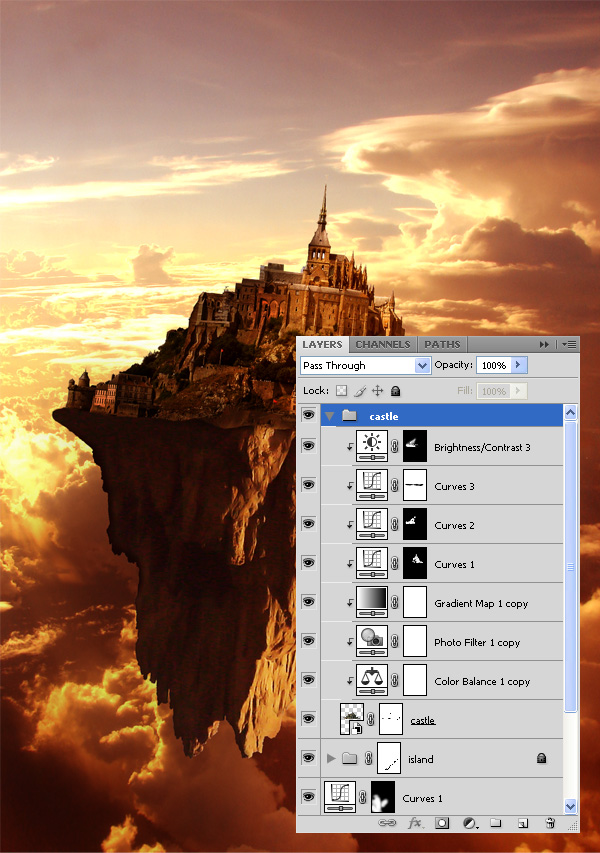Enable lock image pixels brush icon
The height and width of the screenshot is (853, 600).
360,391
